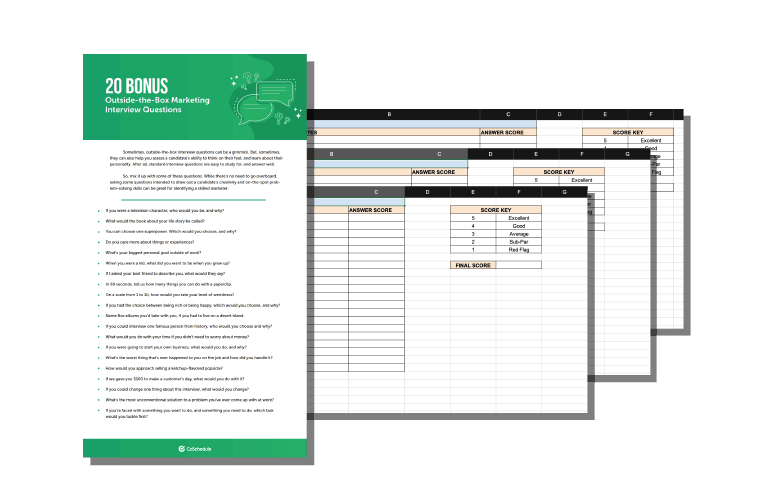Select column C header in middle spreadsheet
The width and height of the screenshot is (771, 500).
pyautogui.click(x=439, y=154)
